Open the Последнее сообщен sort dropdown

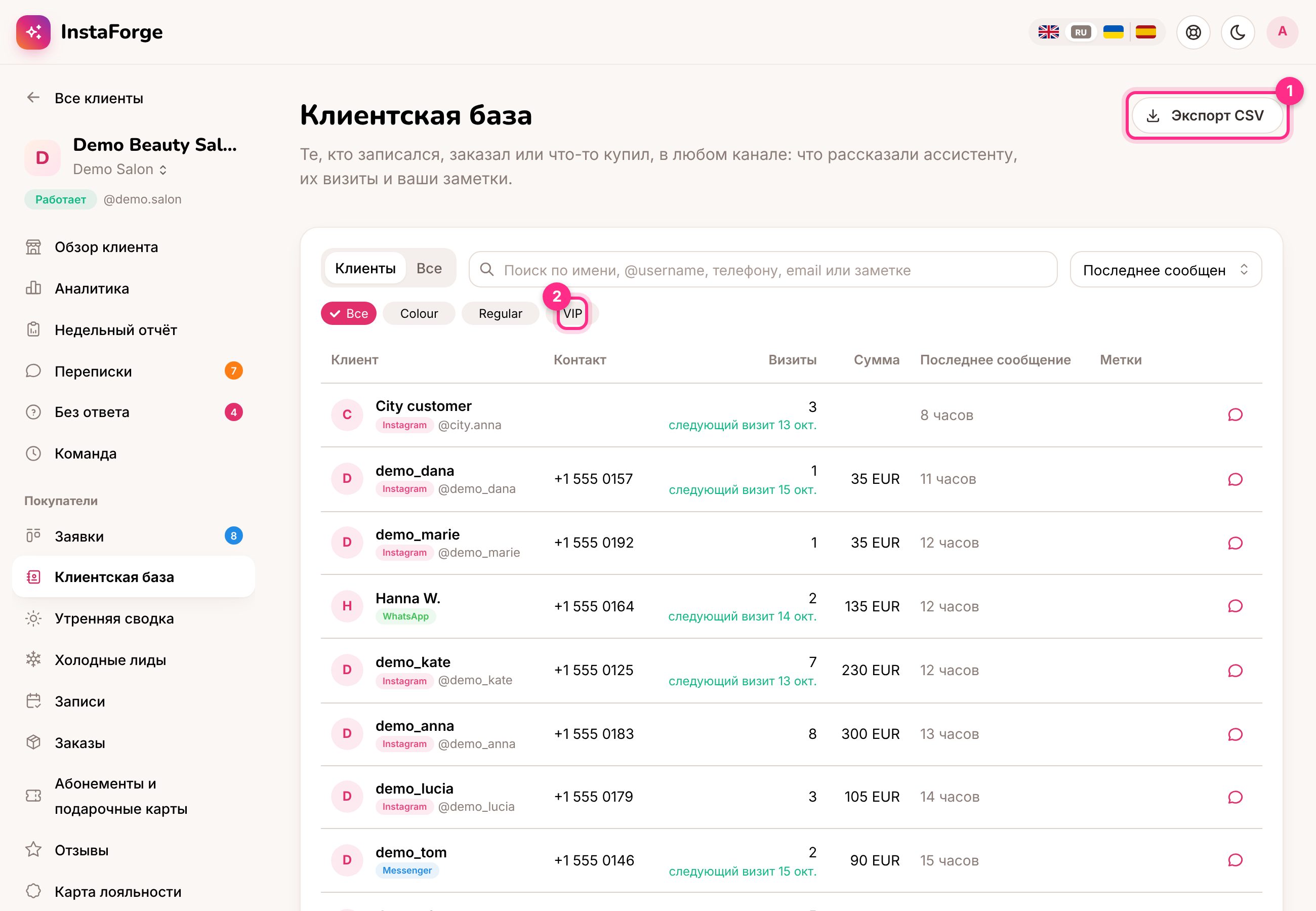click(1166, 270)
